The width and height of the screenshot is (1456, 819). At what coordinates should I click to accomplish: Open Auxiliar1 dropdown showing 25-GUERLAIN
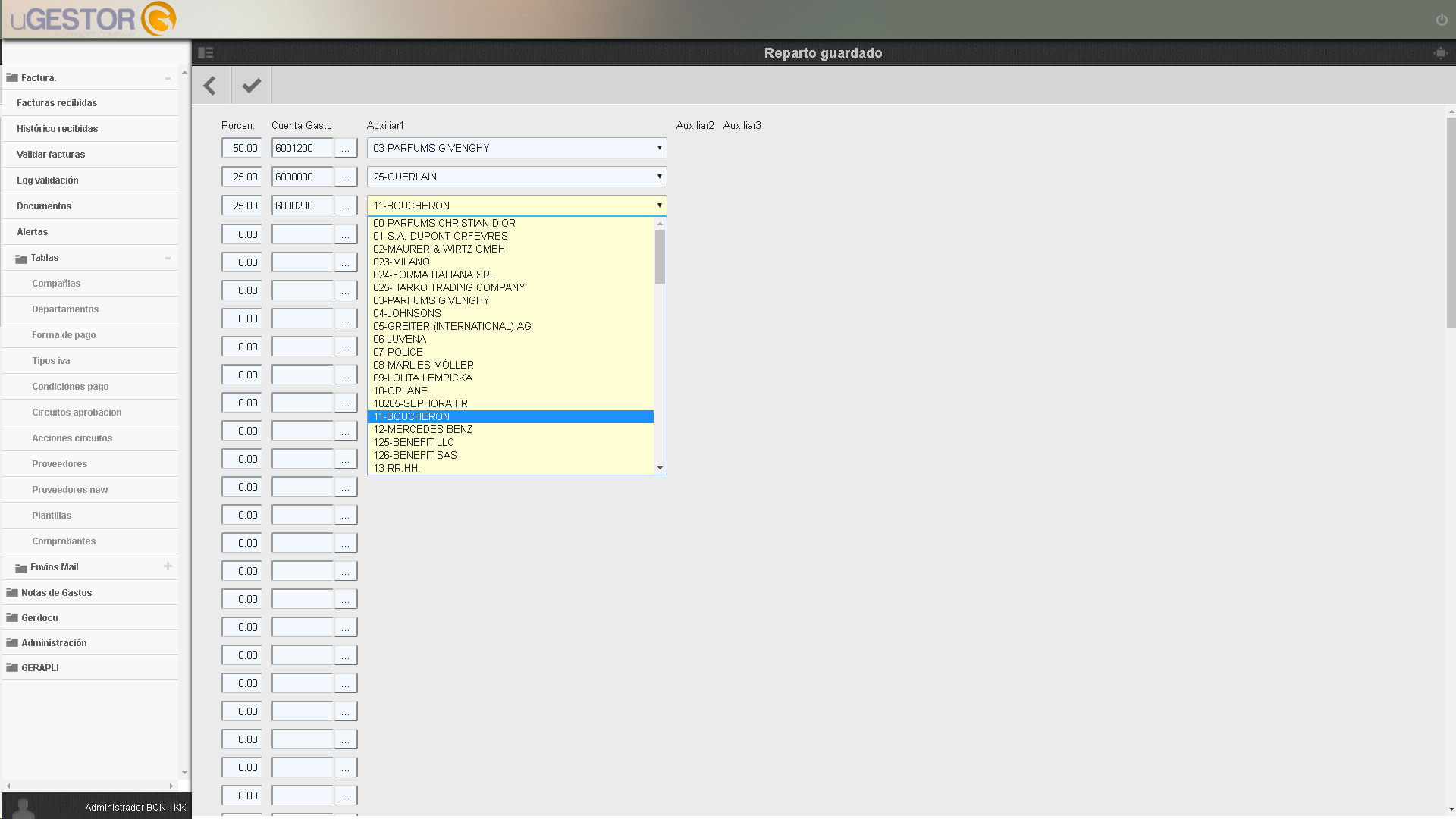[516, 177]
